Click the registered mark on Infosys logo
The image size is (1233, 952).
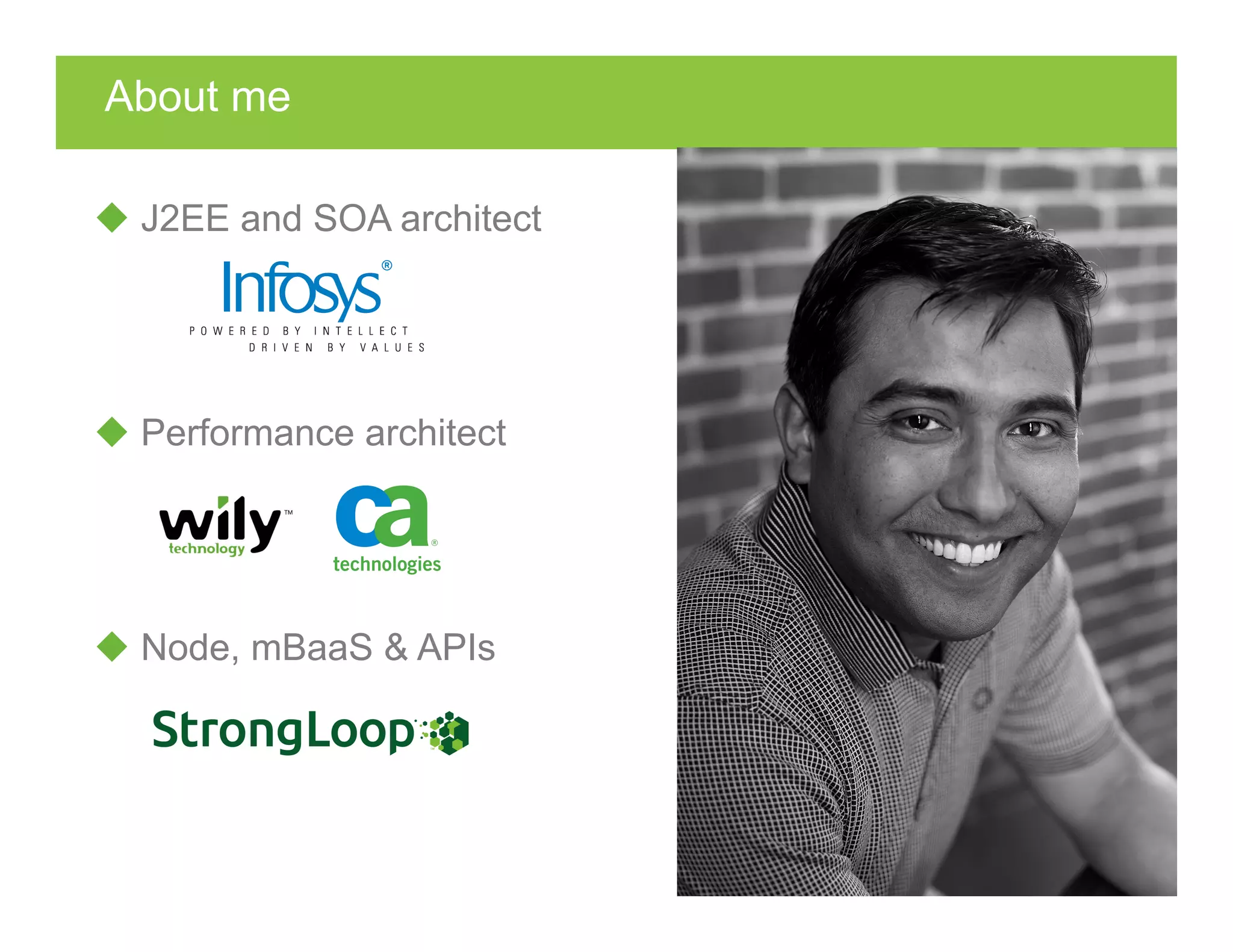point(387,265)
